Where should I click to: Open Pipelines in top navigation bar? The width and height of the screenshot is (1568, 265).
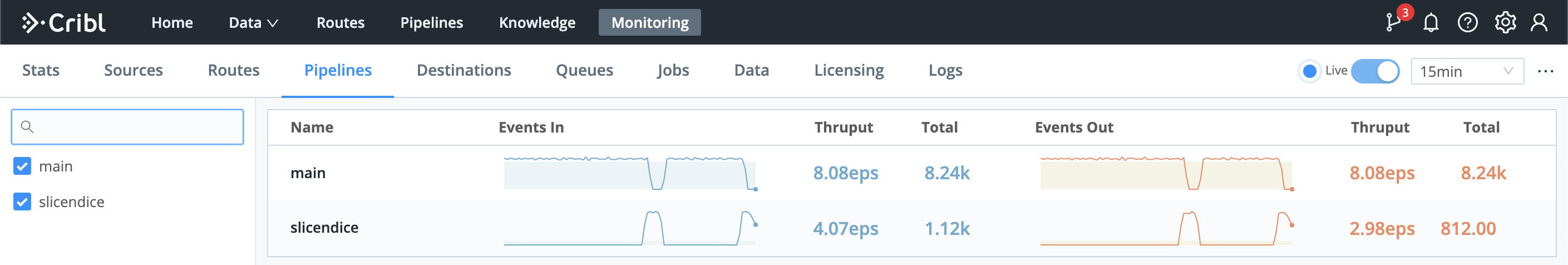pos(432,22)
